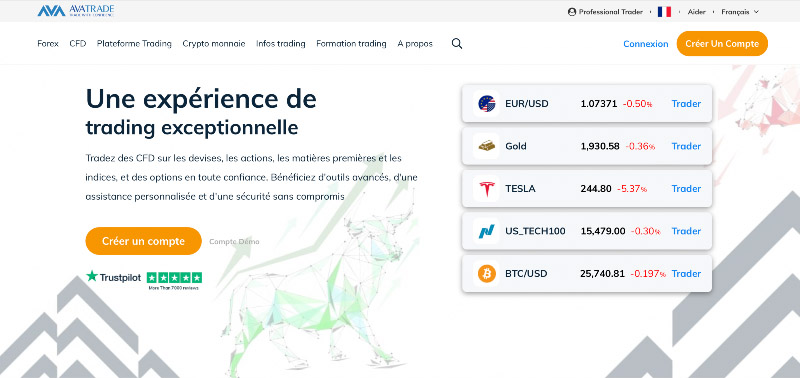800x378 pixels.
Task: Click Trader for US_TECH100
Action: [686, 231]
